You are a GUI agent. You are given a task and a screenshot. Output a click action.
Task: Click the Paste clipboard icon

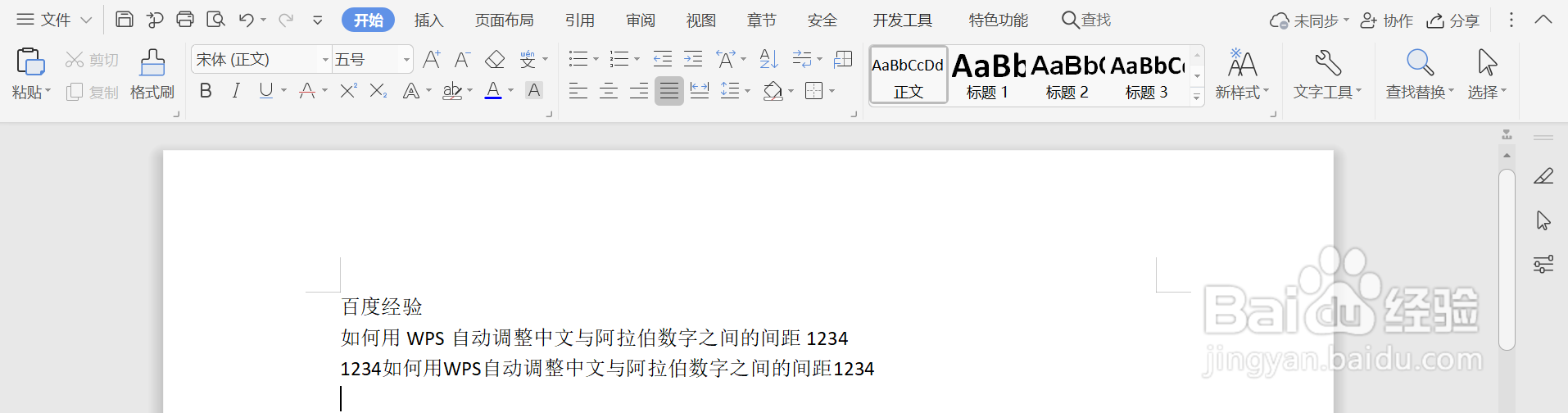[30, 62]
